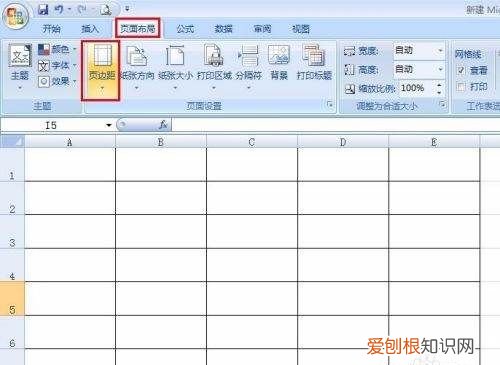500x365 pixels.
Task: Select column A header
Action: pyautogui.click(x=70, y=142)
